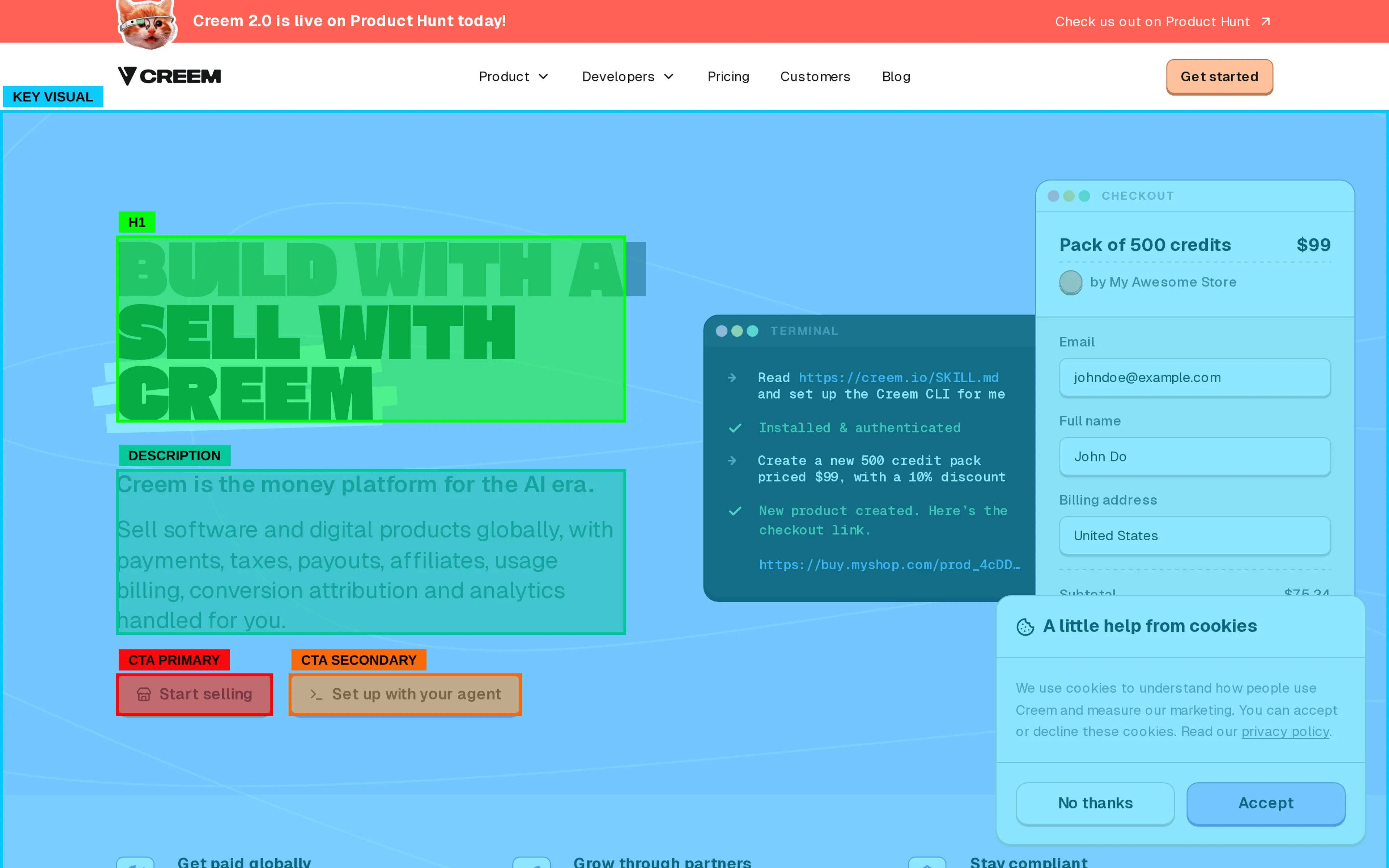Click the arrow icon after Product Hunt link
Image resolution: width=1389 pixels, height=868 pixels.
click(1266, 22)
